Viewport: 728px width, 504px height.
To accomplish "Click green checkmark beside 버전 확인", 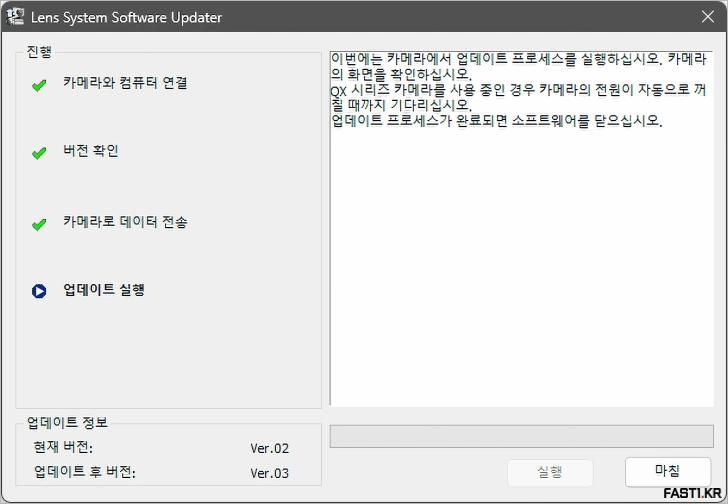I will 39,153.
